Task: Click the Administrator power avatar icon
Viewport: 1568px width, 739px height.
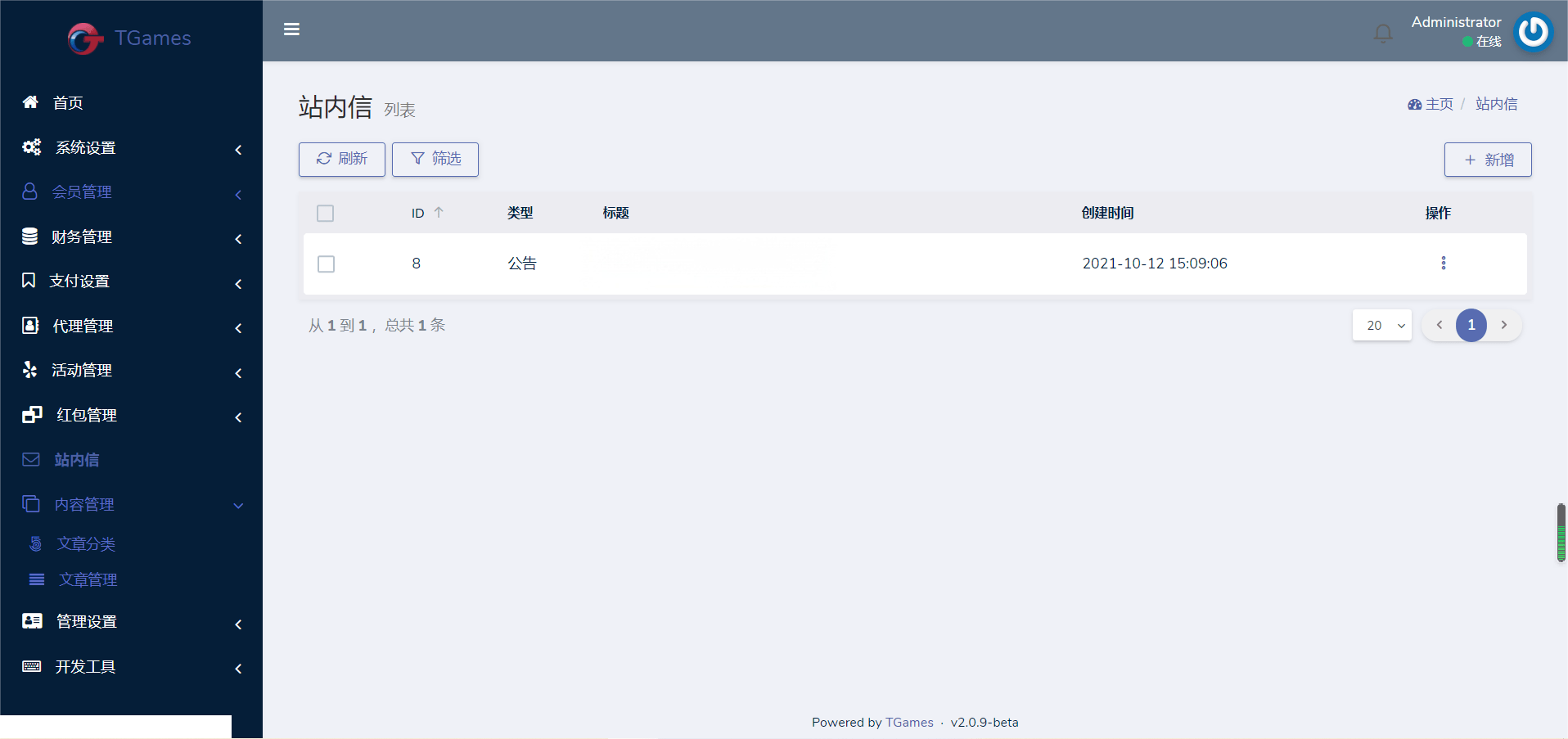Action: click(x=1533, y=33)
